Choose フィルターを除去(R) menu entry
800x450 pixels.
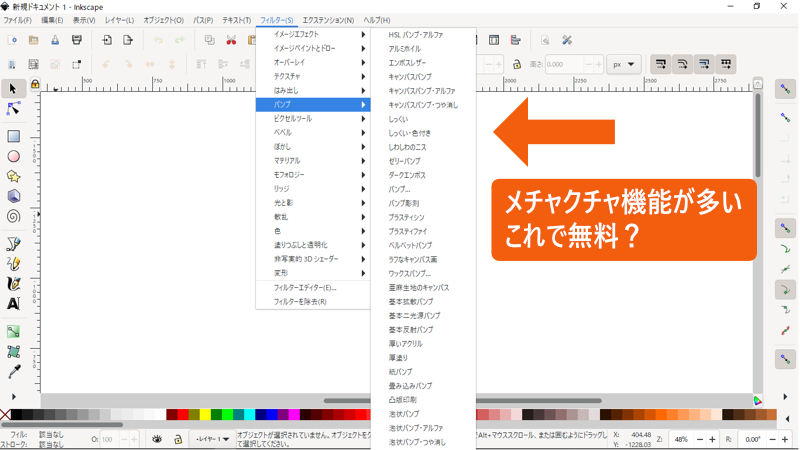click(x=313, y=302)
